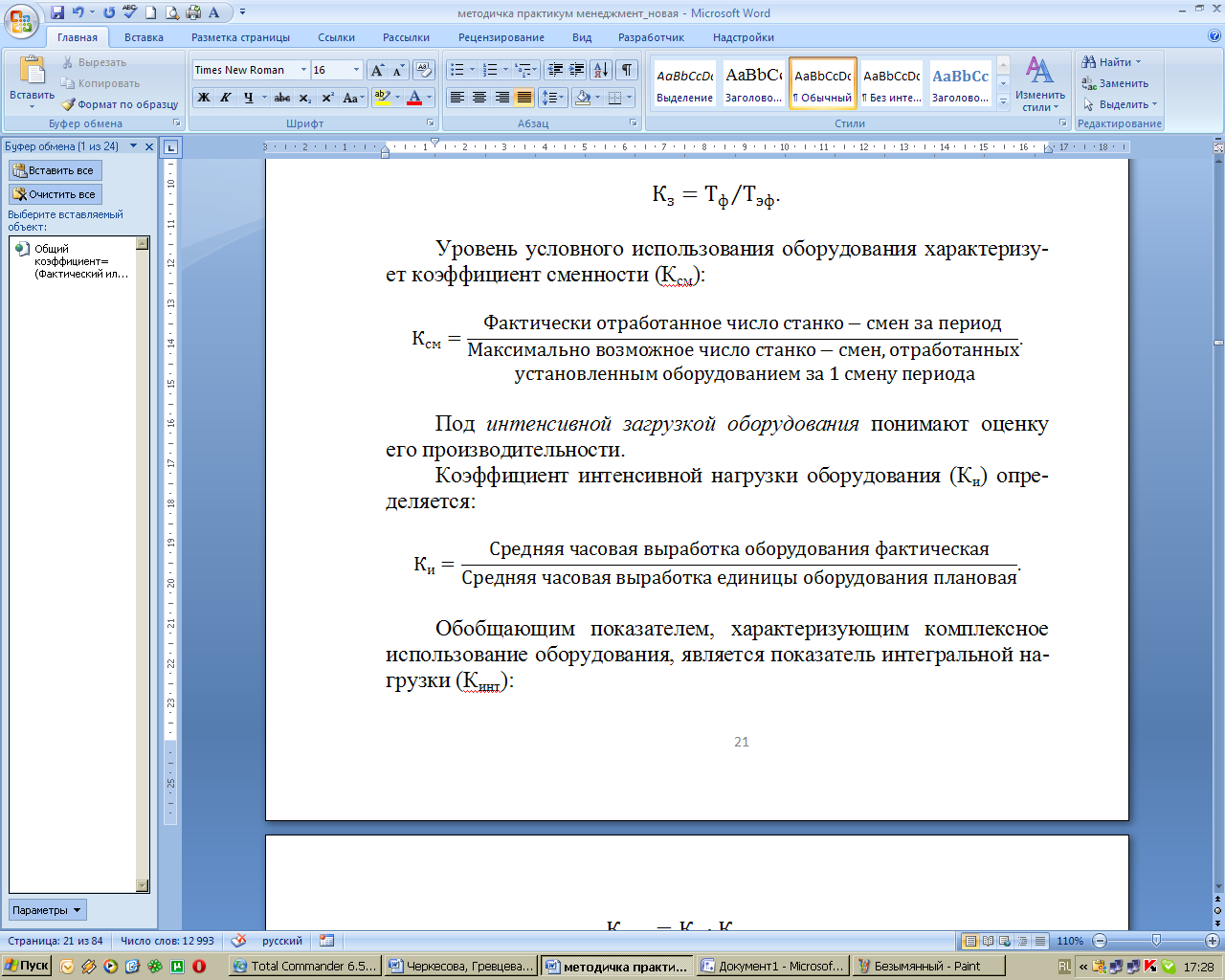Click Вставить все in clipboard pane
This screenshot has height=980, width=1225.
click(56, 170)
